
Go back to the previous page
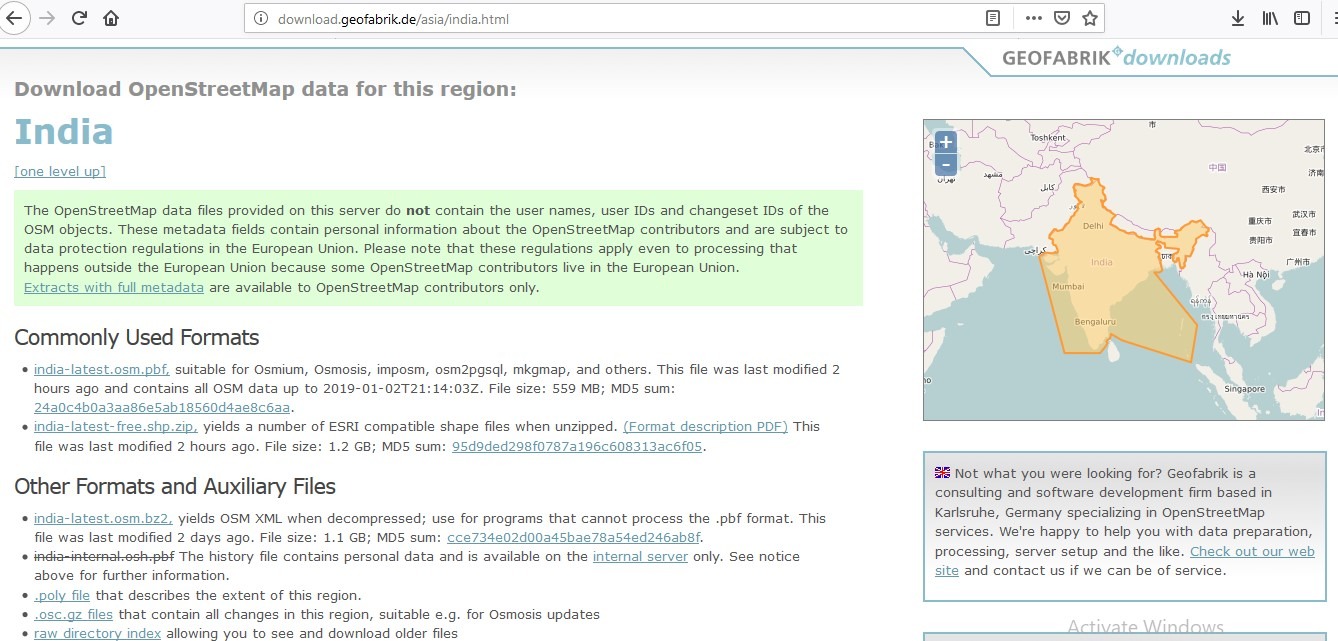click(x=13, y=18)
